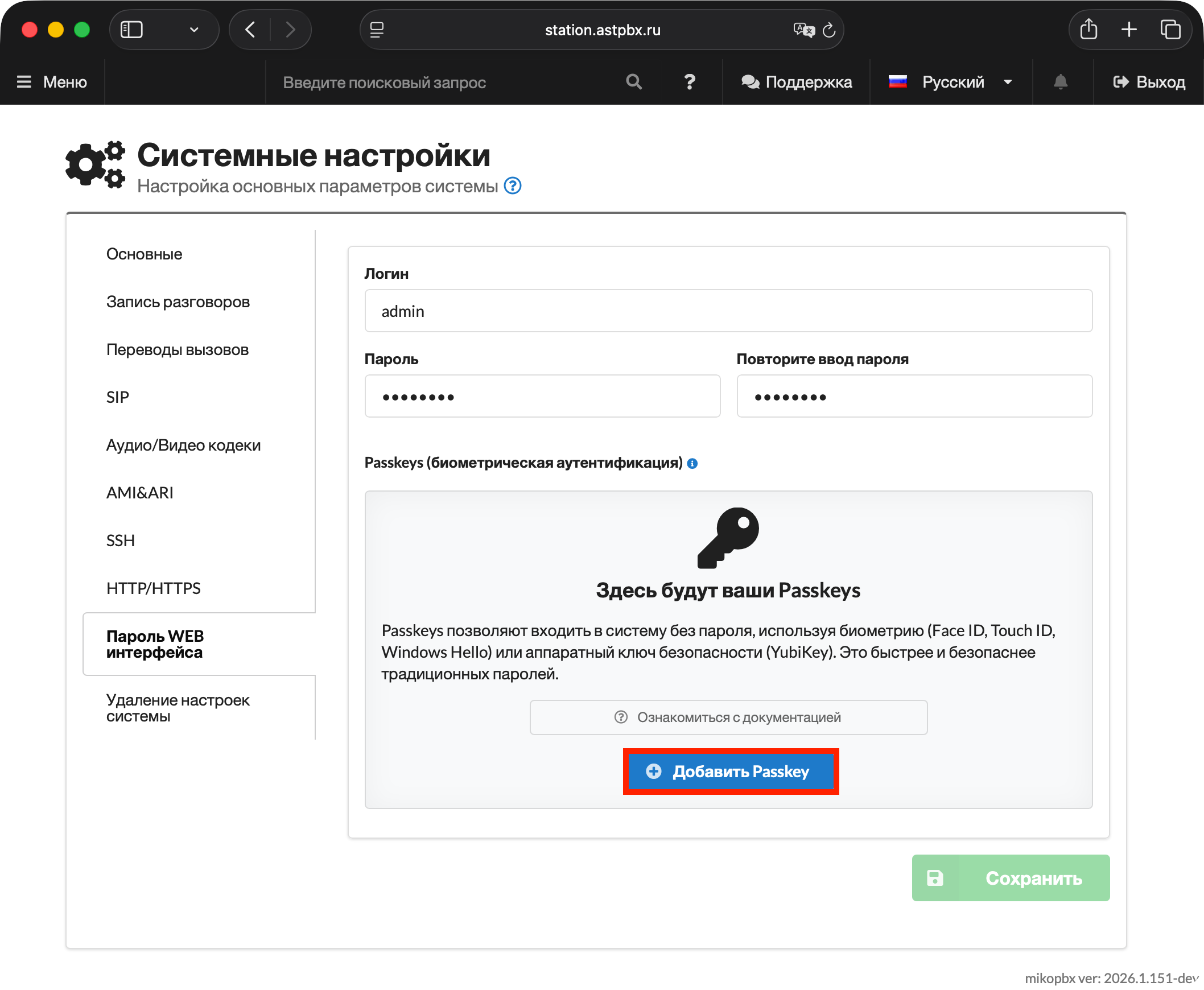Viewport: 1204px width, 990px height.
Task: Expand the sidebar toggle dropdown chevron
Action: tap(194, 30)
